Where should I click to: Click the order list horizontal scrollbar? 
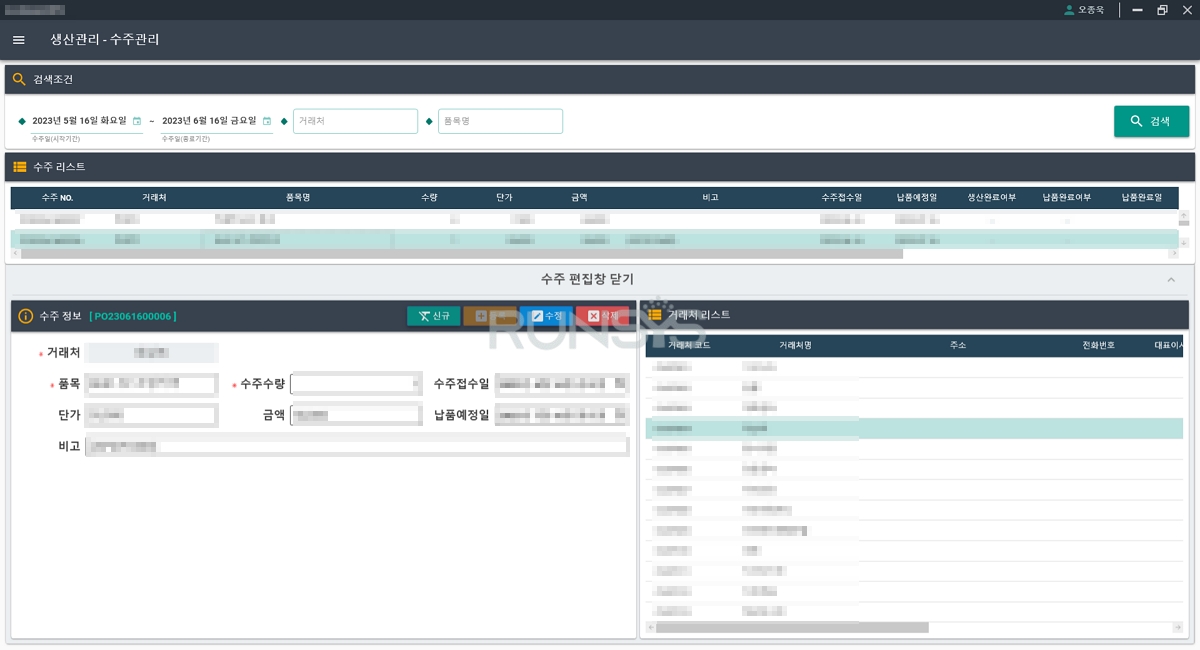pos(460,254)
